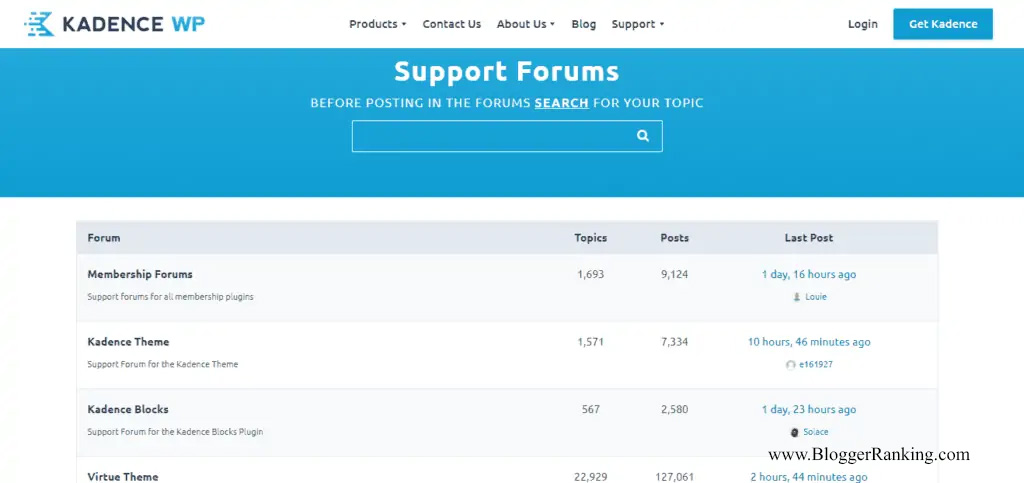Open the Kadence Theme forum

pos(128,342)
